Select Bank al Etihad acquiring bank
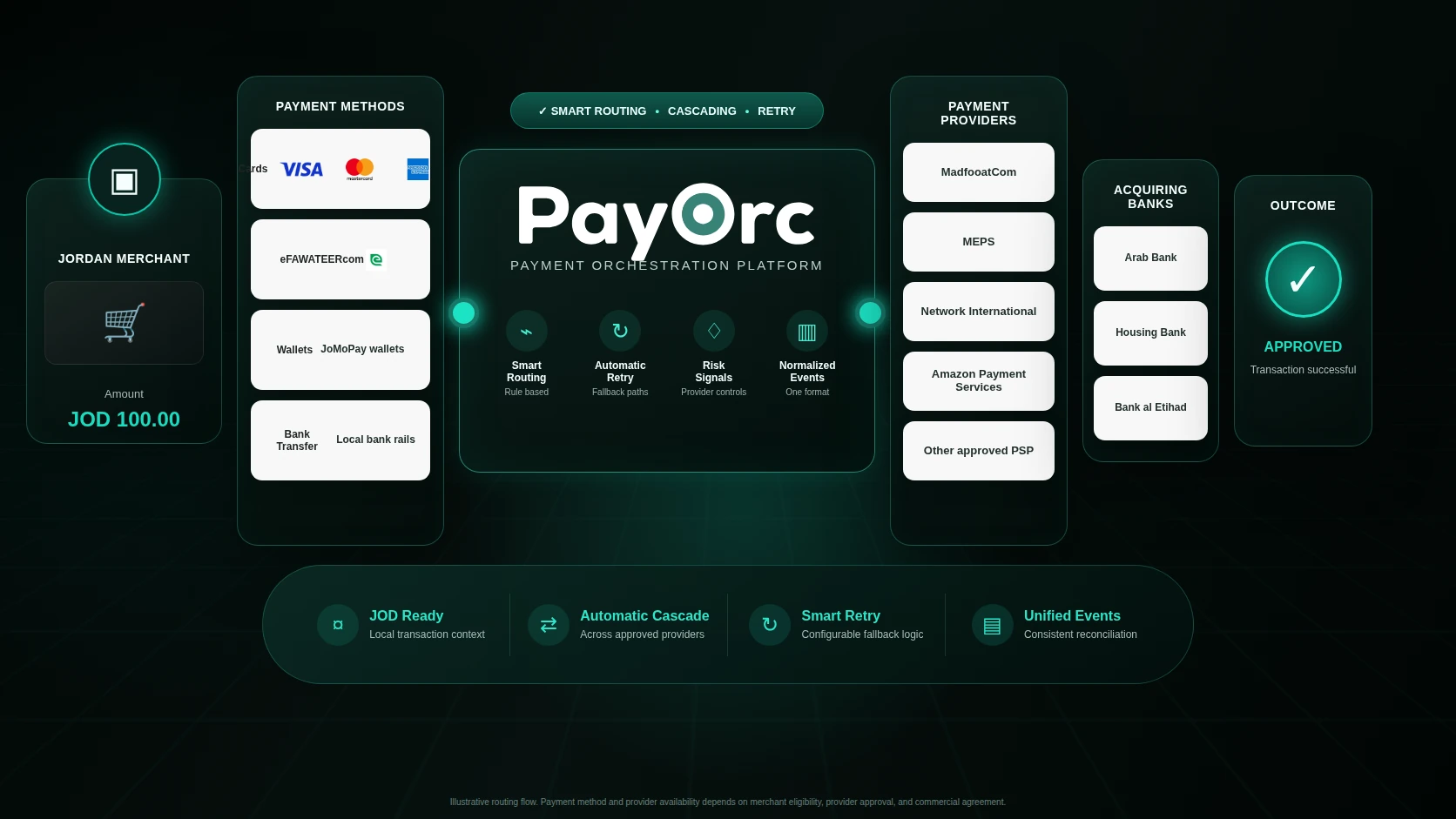 [x=1150, y=408]
